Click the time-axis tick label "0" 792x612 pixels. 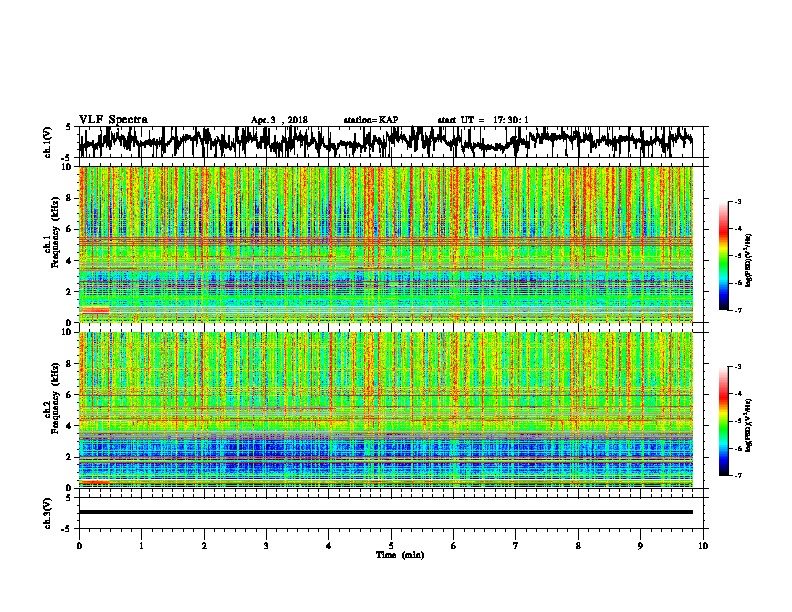[79, 545]
